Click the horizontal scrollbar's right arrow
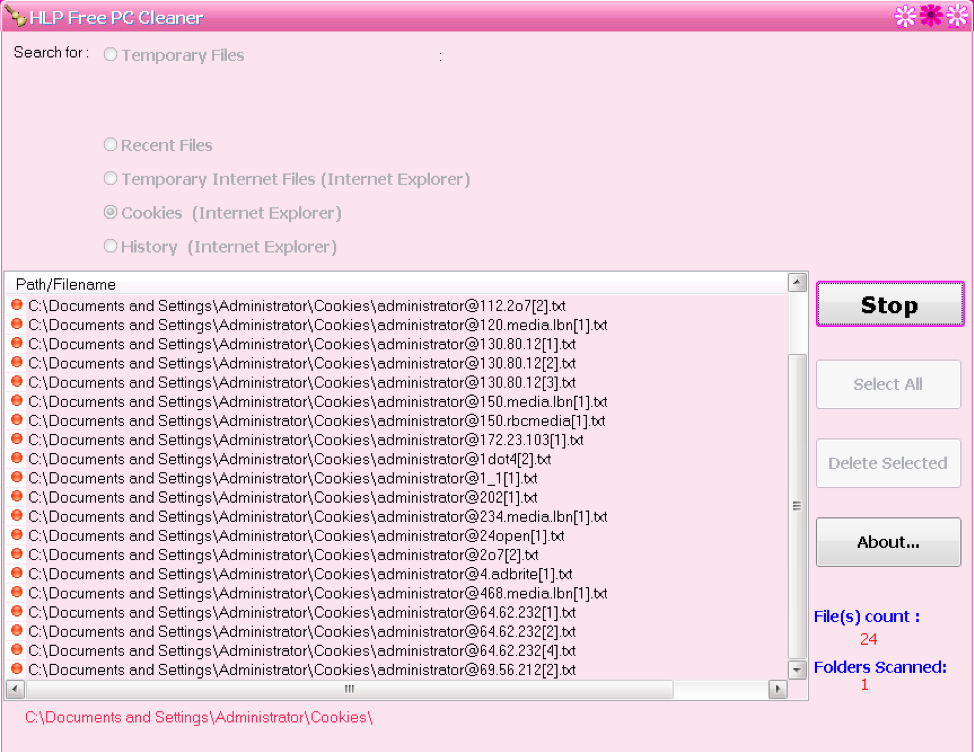Screen dimensions: 974x752 [x=778, y=689]
